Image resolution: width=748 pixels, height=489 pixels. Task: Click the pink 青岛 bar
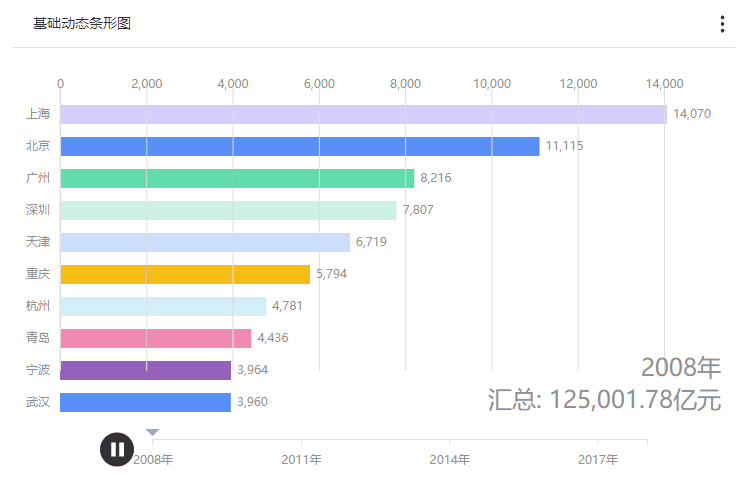[156, 338]
